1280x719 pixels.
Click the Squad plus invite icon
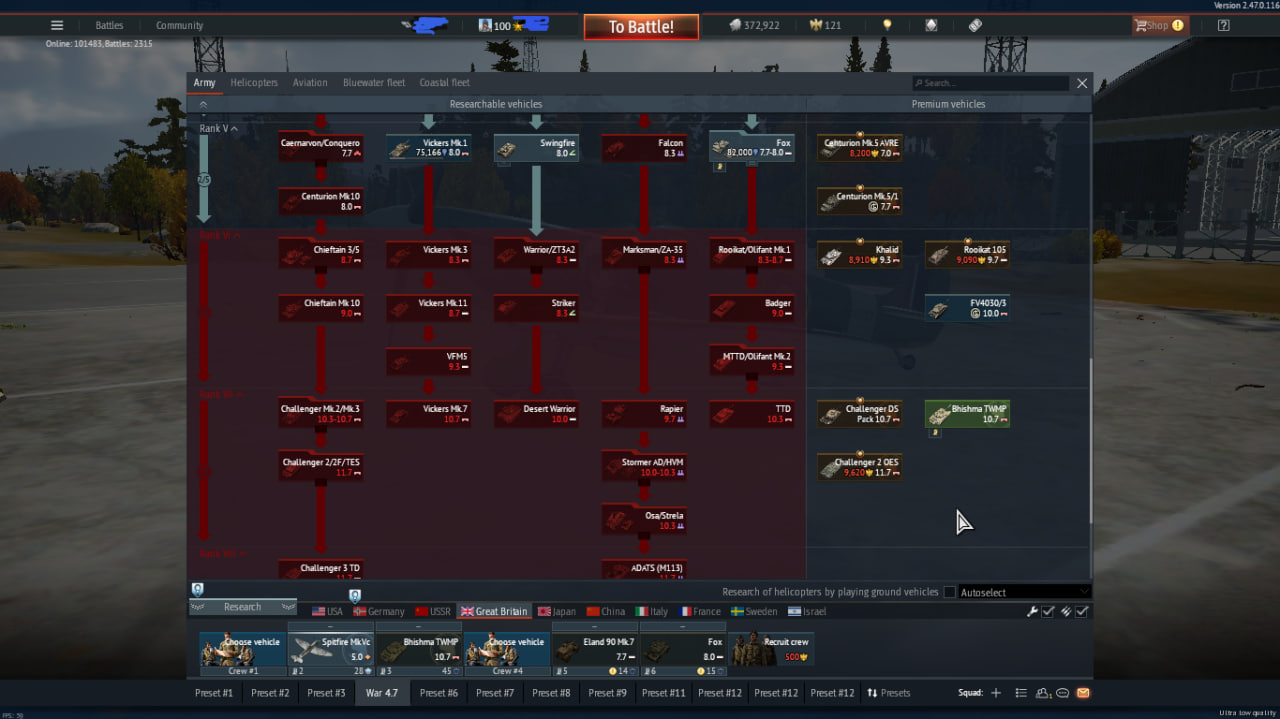coord(995,693)
